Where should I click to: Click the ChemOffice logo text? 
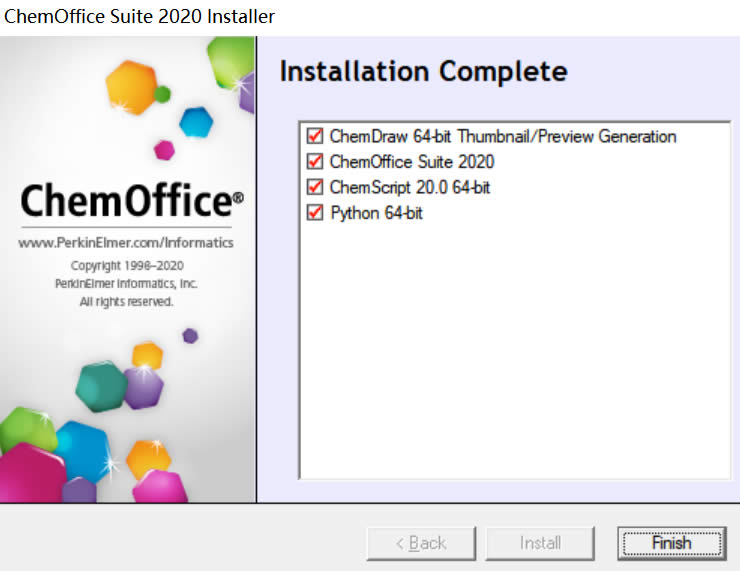(x=126, y=201)
